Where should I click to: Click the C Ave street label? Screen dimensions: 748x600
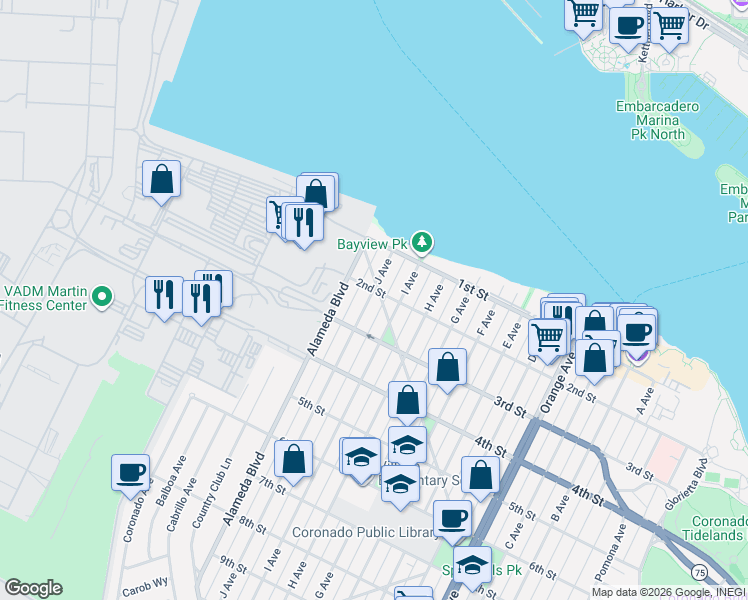pos(514,536)
